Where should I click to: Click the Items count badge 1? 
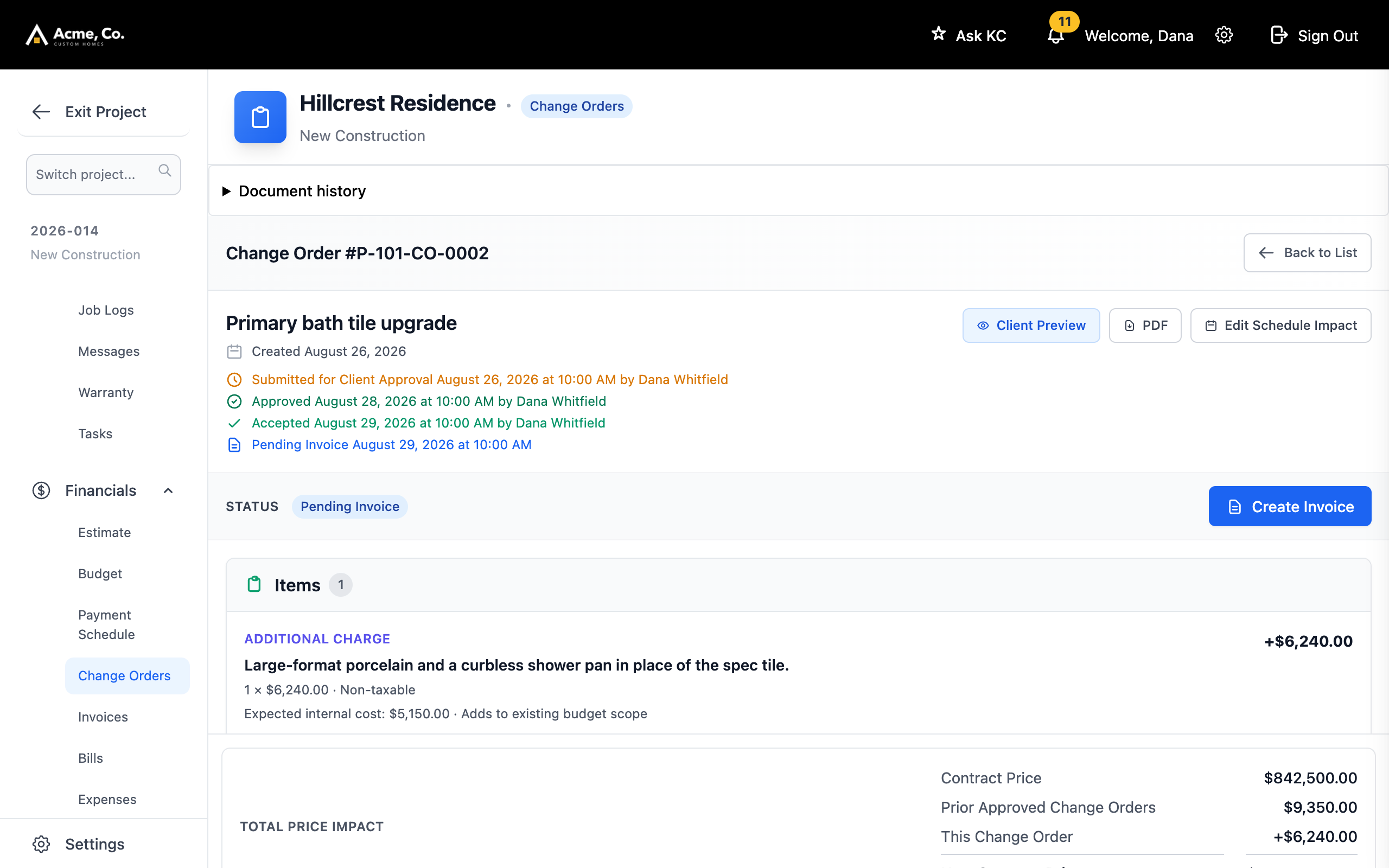click(x=340, y=585)
